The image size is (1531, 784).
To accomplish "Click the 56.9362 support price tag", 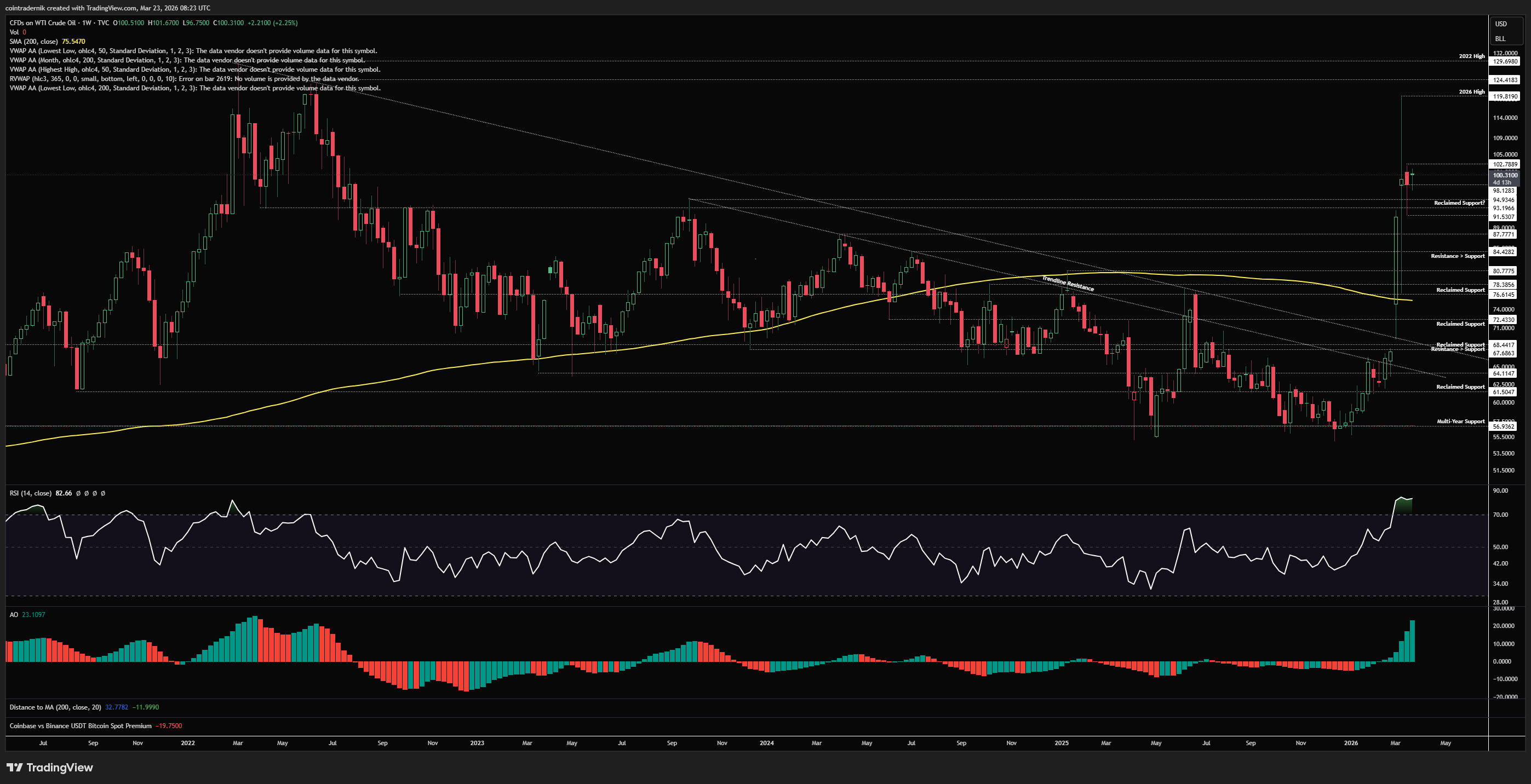I will (1504, 426).
